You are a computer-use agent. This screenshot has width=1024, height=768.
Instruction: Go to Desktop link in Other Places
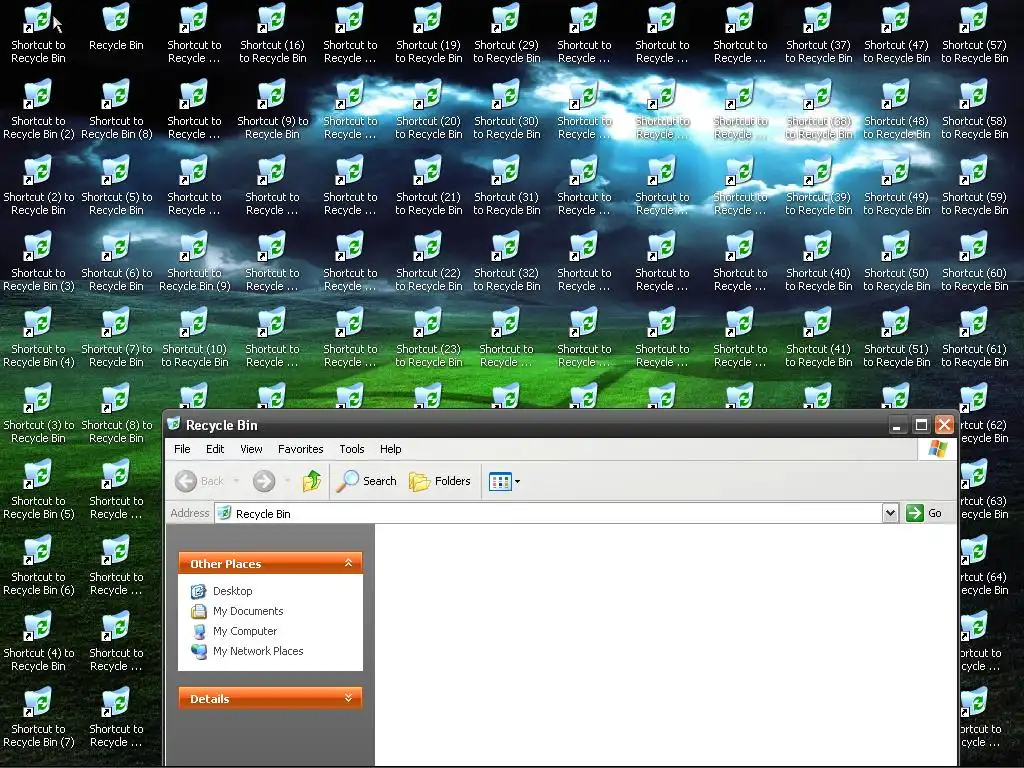pyautogui.click(x=221, y=591)
